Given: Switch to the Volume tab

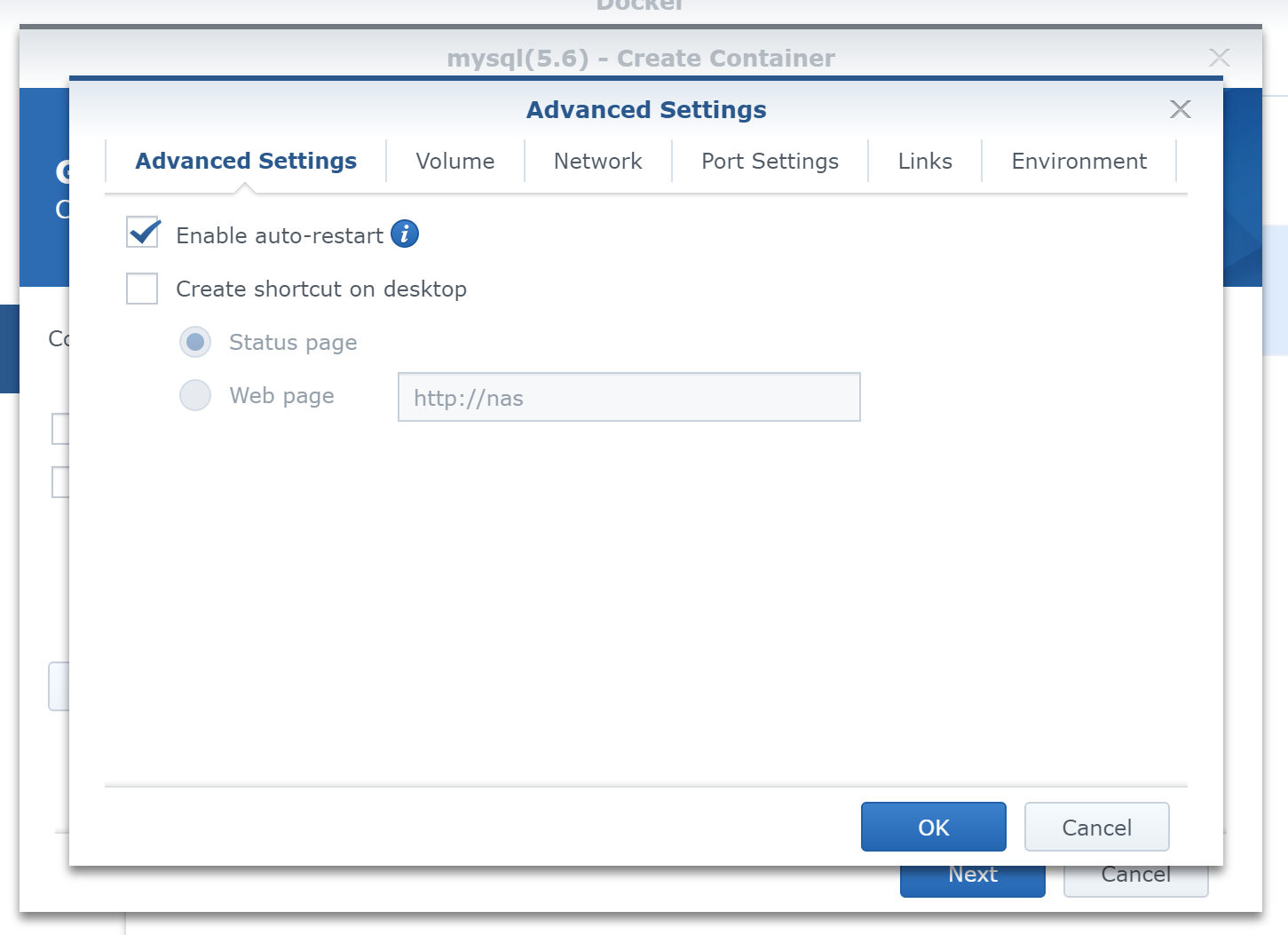Looking at the screenshot, I should coord(454,162).
